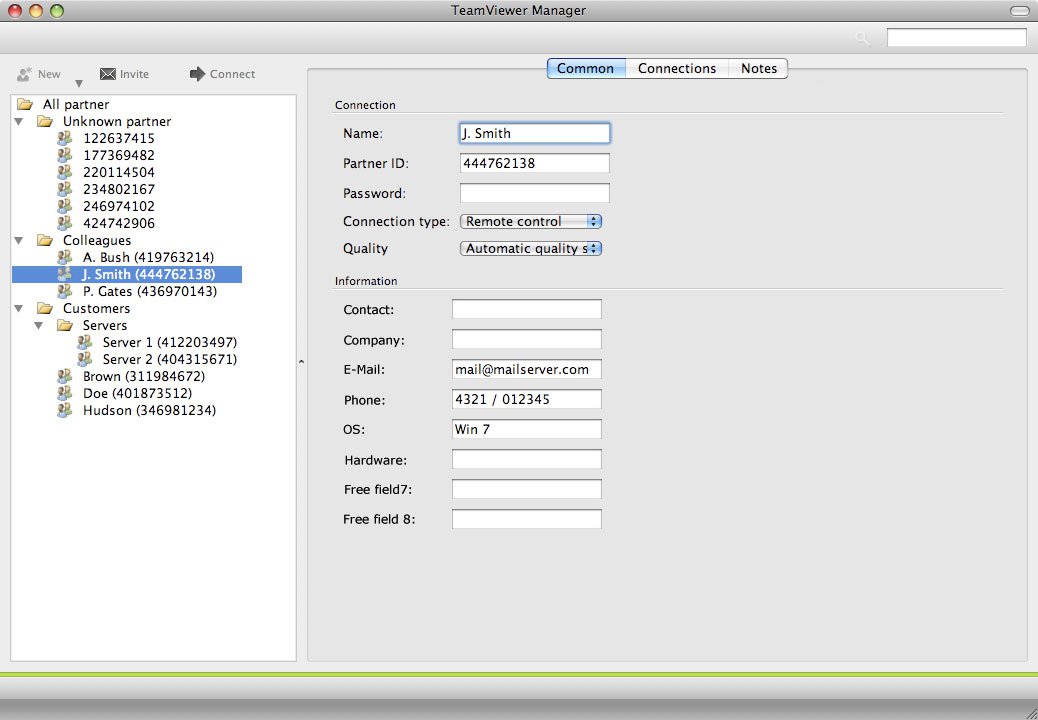Click the Password field

[535, 193]
